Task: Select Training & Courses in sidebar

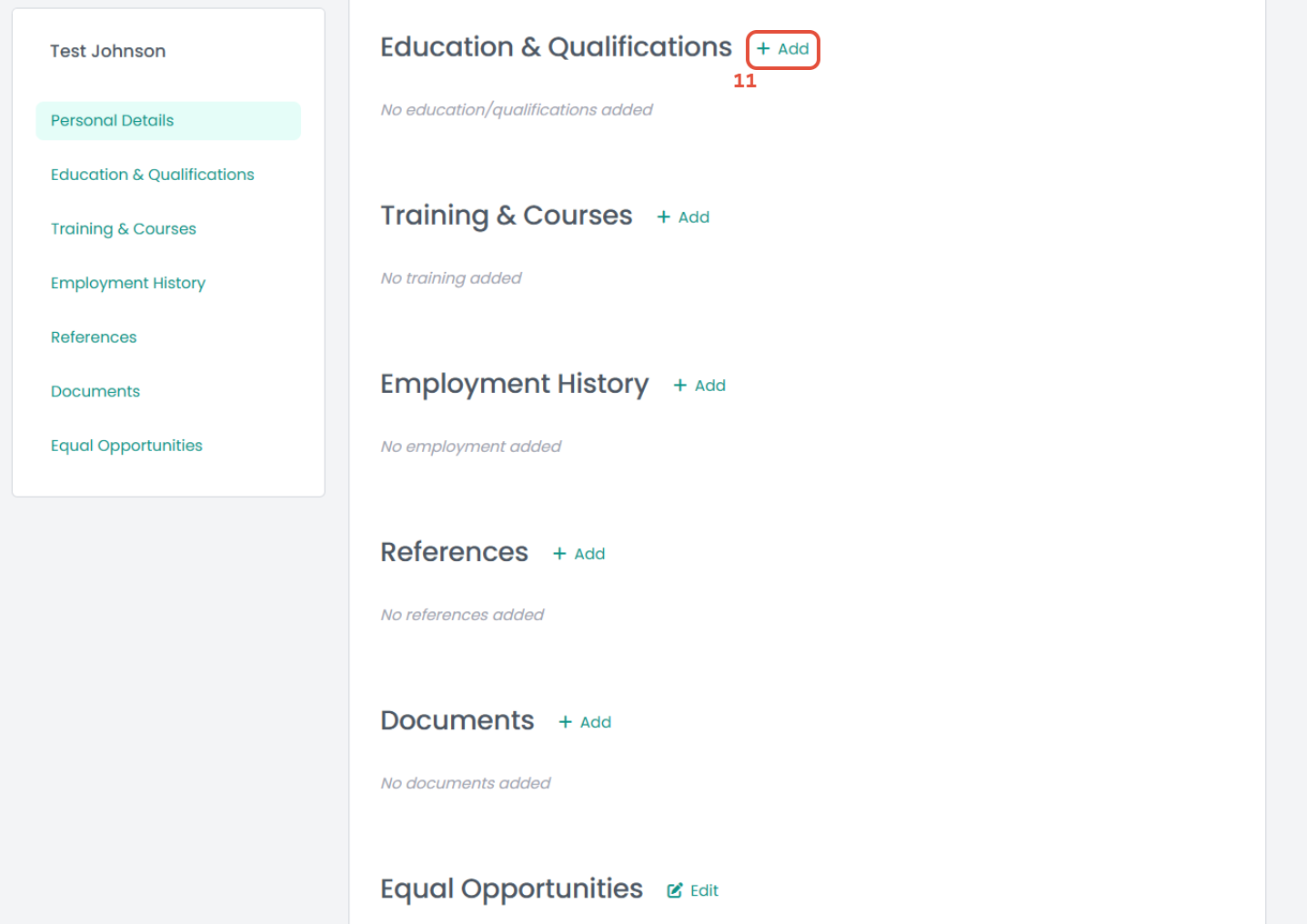Action: 123,229
